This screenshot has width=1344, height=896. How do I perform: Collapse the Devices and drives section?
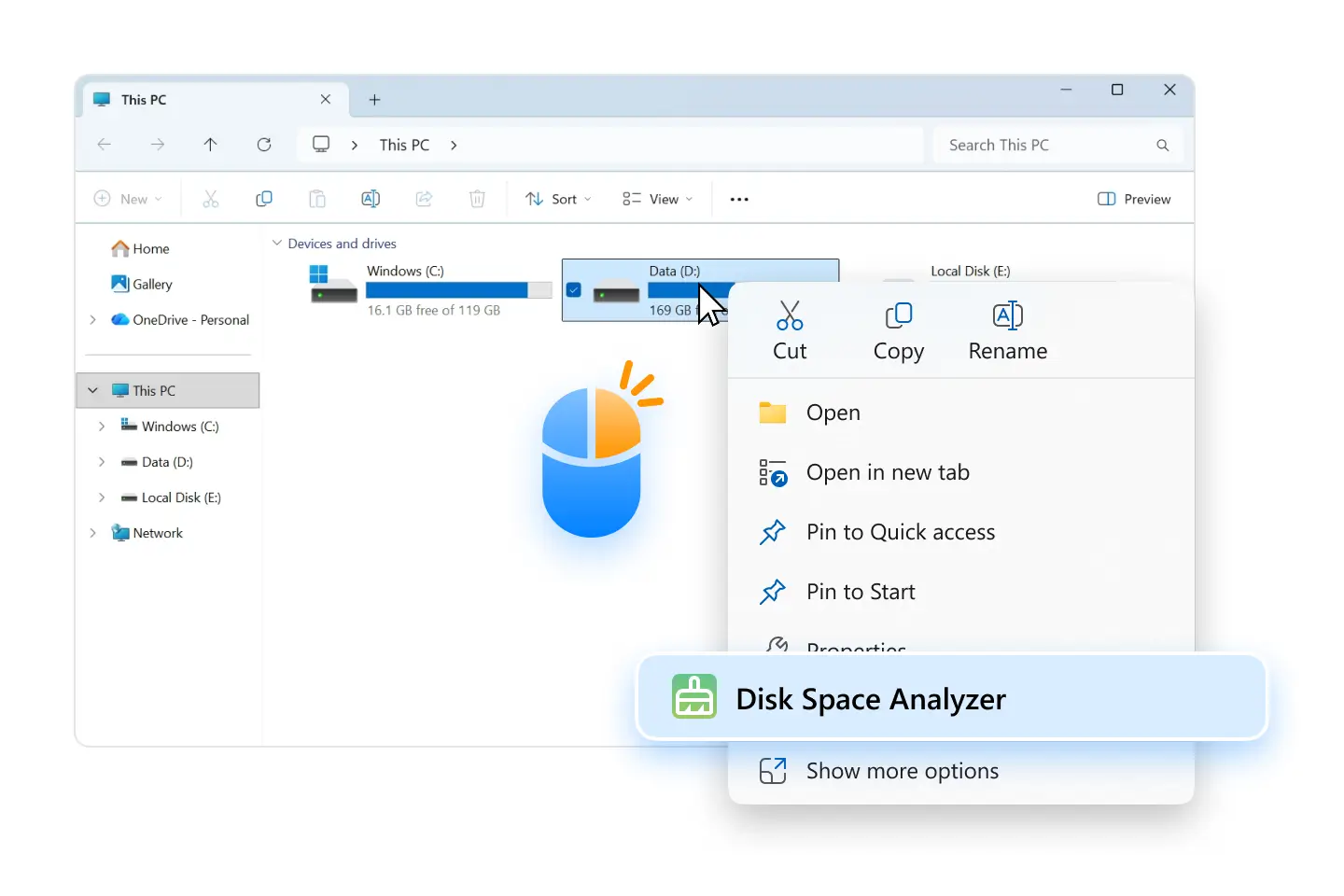tap(277, 243)
